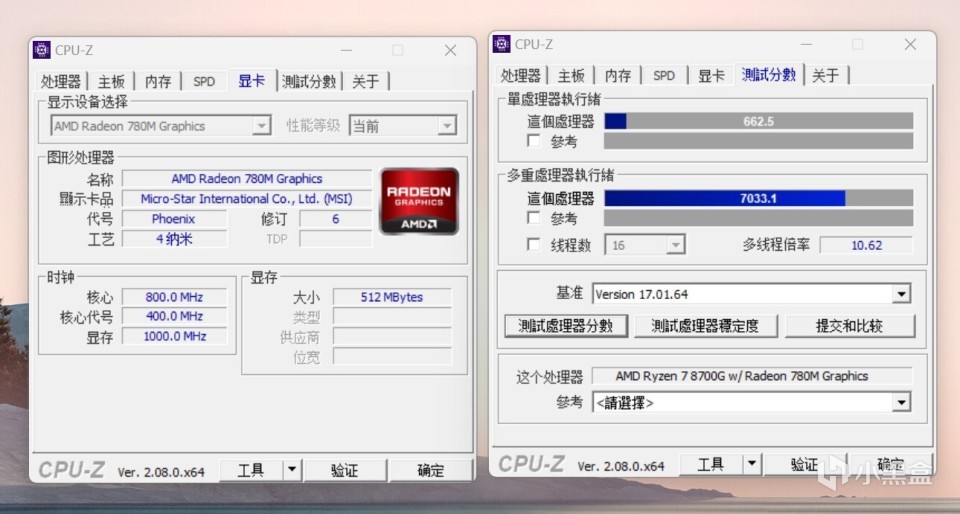Screen dimensions: 960x514
Task: Select SPD tab in right window
Action: [664, 75]
